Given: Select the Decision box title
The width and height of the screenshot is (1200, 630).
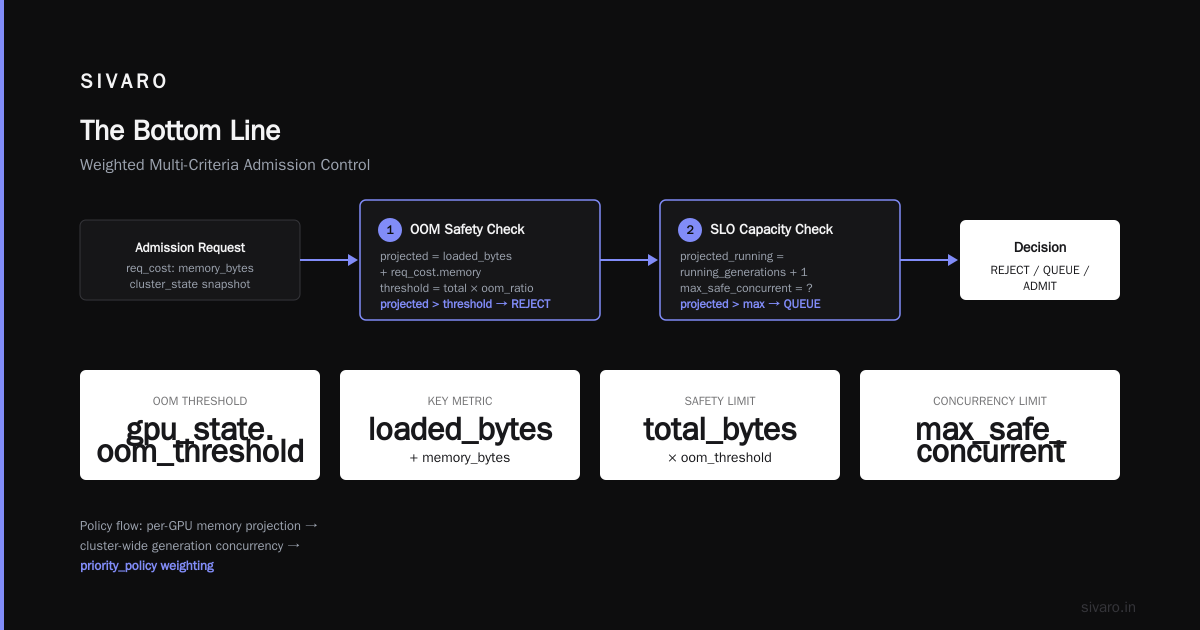Looking at the screenshot, I should [x=1040, y=248].
